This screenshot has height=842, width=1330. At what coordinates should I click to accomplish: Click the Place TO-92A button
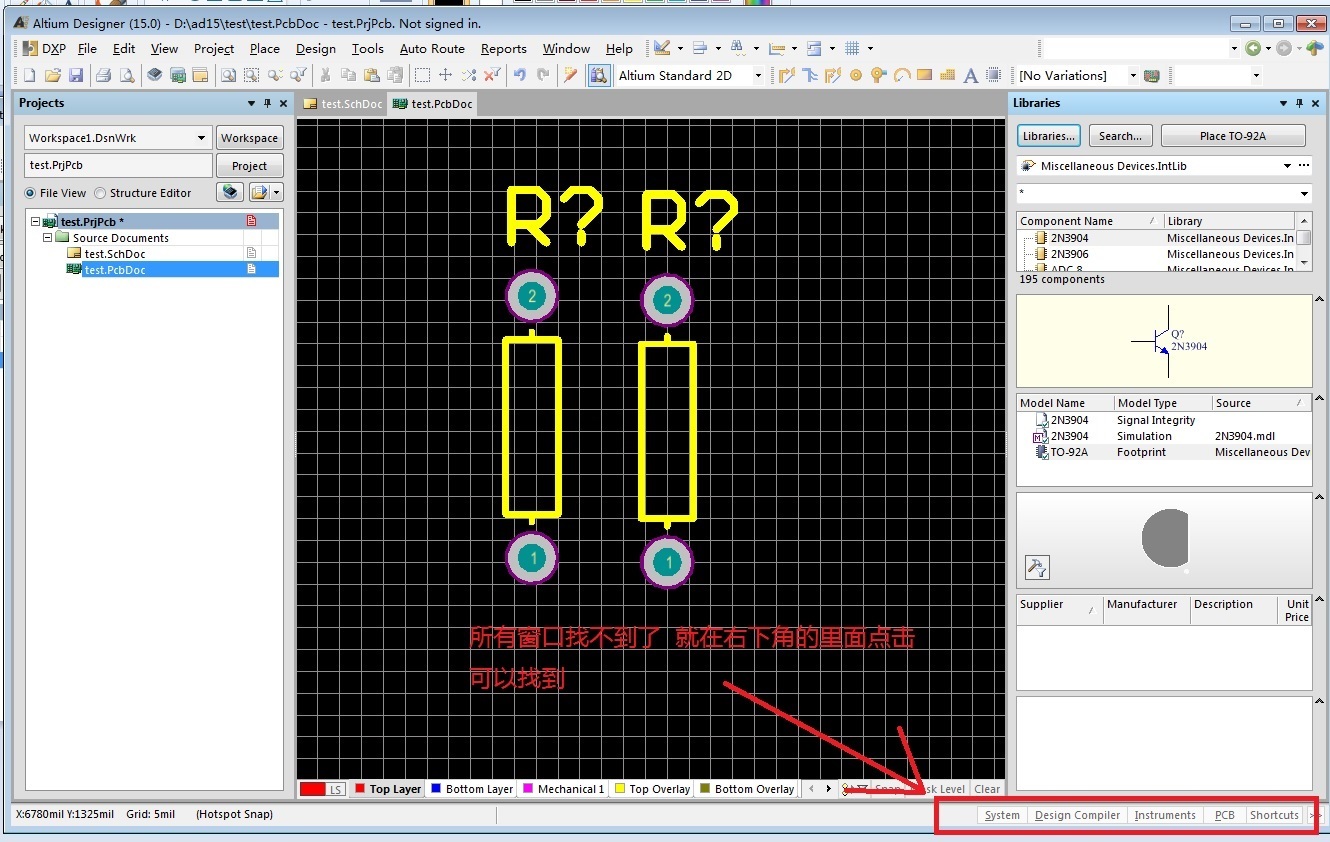click(x=1232, y=136)
